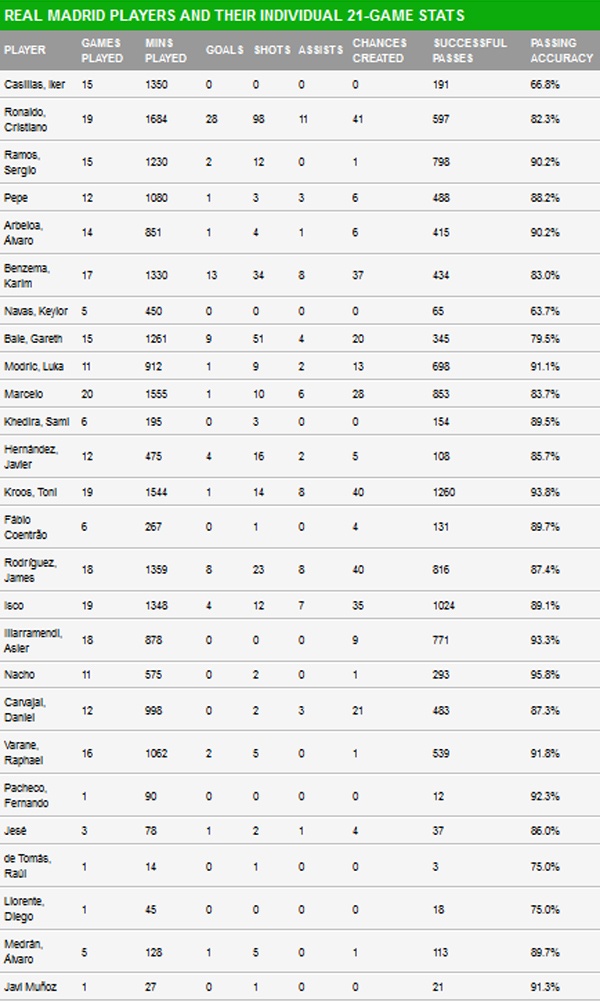The width and height of the screenshot is (600, 1002).
Task: Click the Assists column header
Action: coord(321,51)
